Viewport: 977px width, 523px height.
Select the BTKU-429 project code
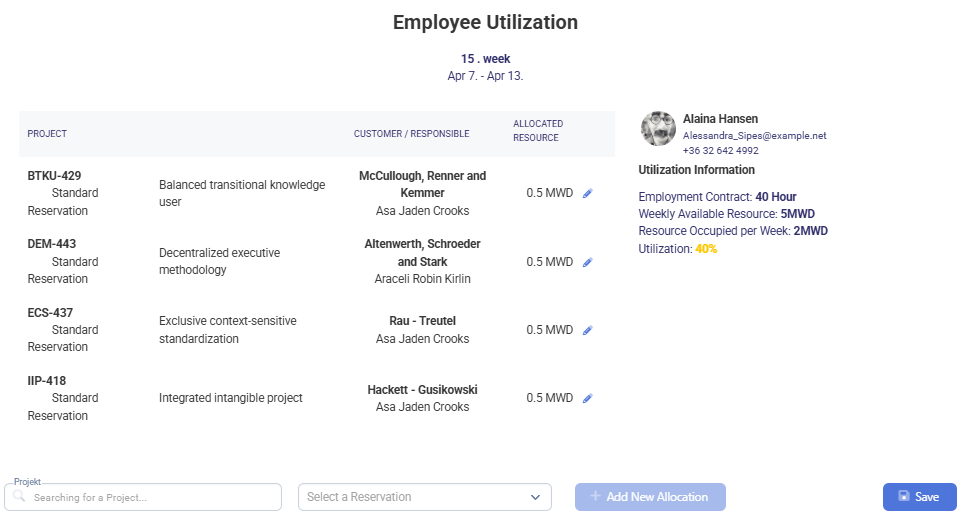pyautogui.click(x=54, y=176)
